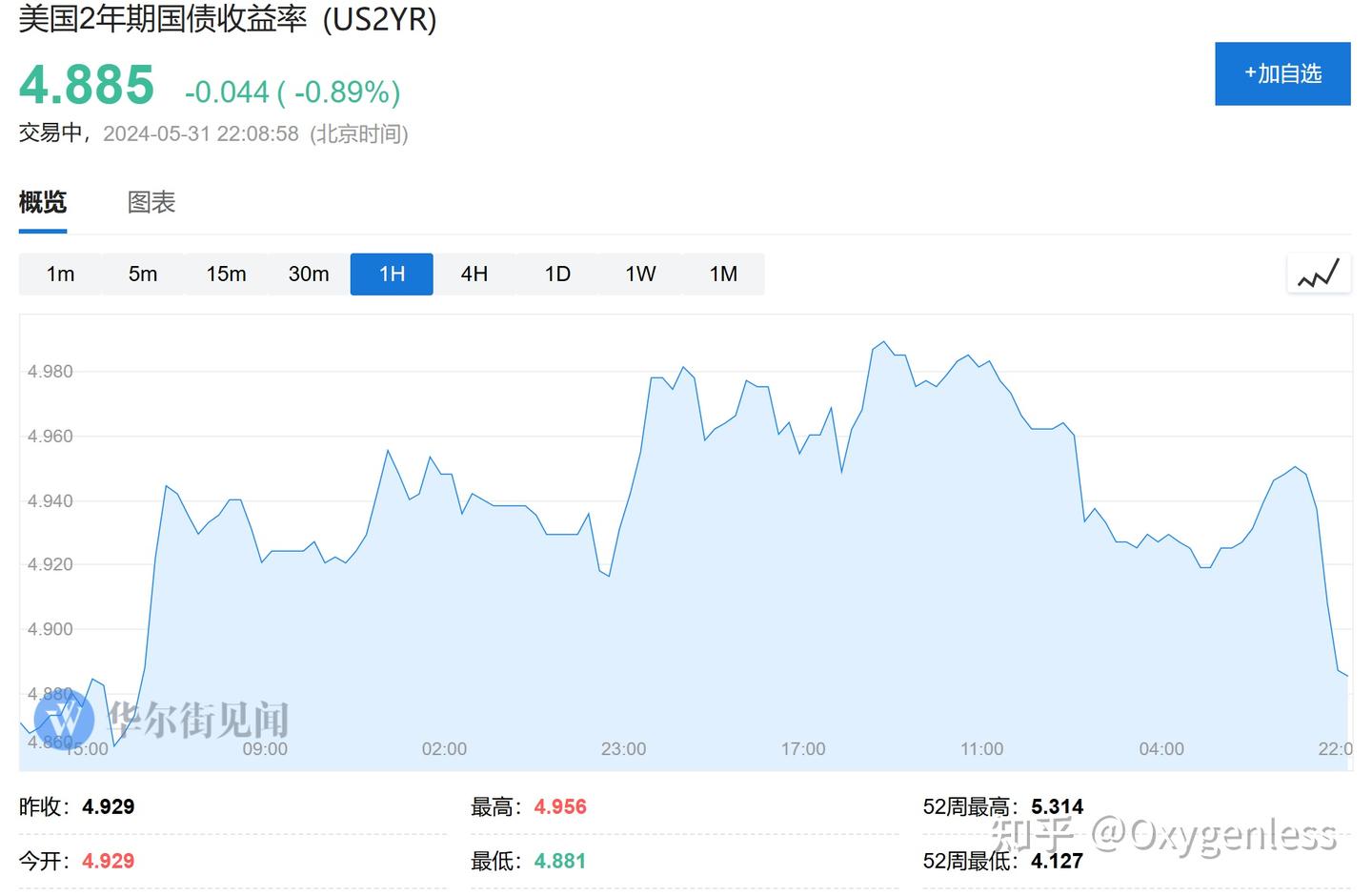Select the 1m timeframe
This screenshot has width=1372, height=896.
pos(60,274)
